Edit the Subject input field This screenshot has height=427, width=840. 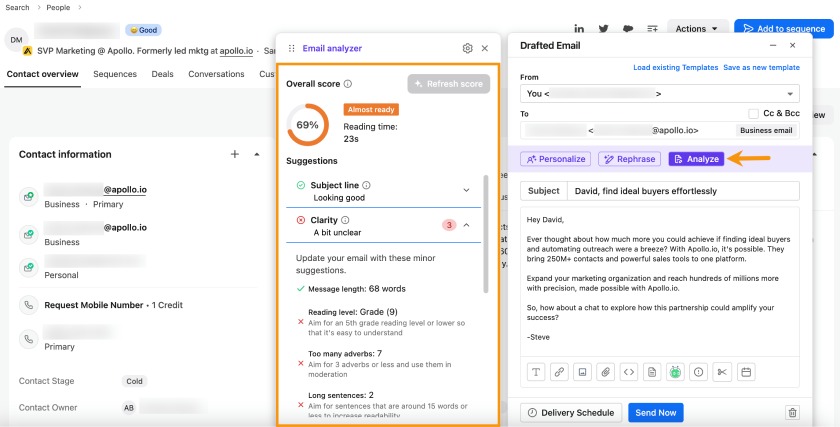(x=683, y=191)
